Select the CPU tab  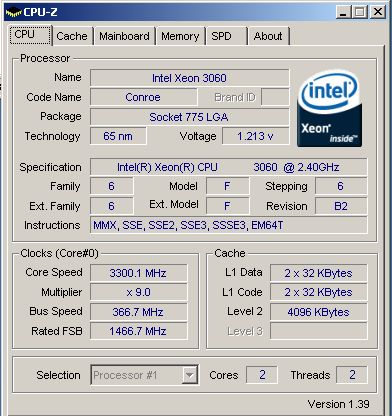30,35
